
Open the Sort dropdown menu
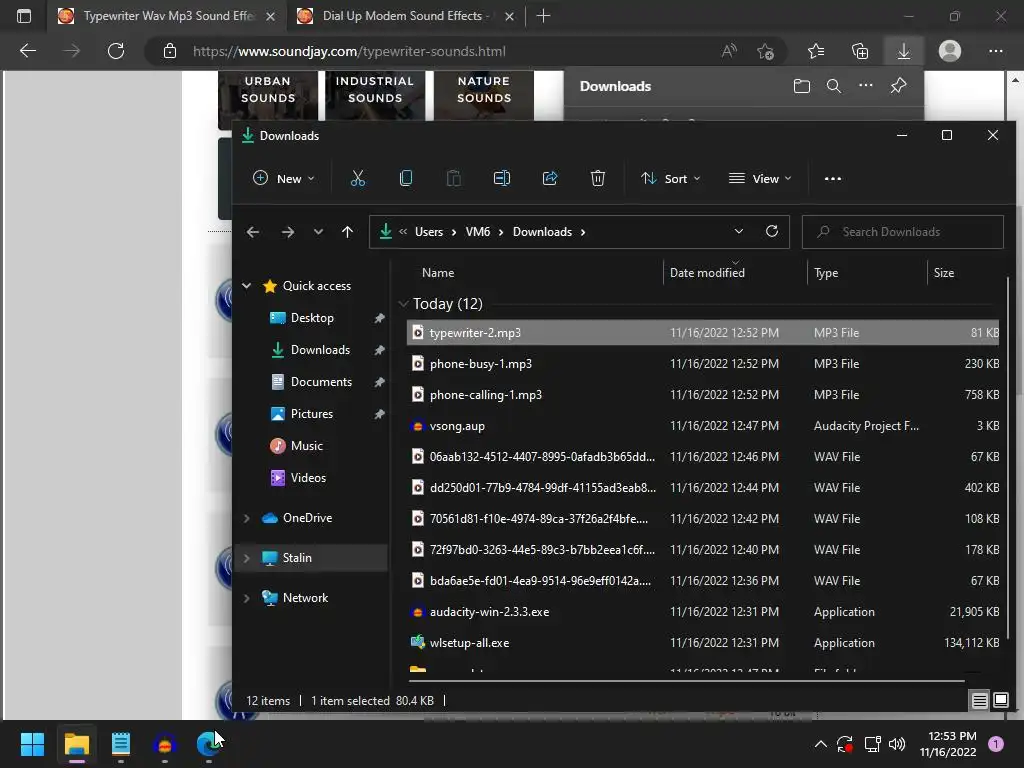click(670, 178)
